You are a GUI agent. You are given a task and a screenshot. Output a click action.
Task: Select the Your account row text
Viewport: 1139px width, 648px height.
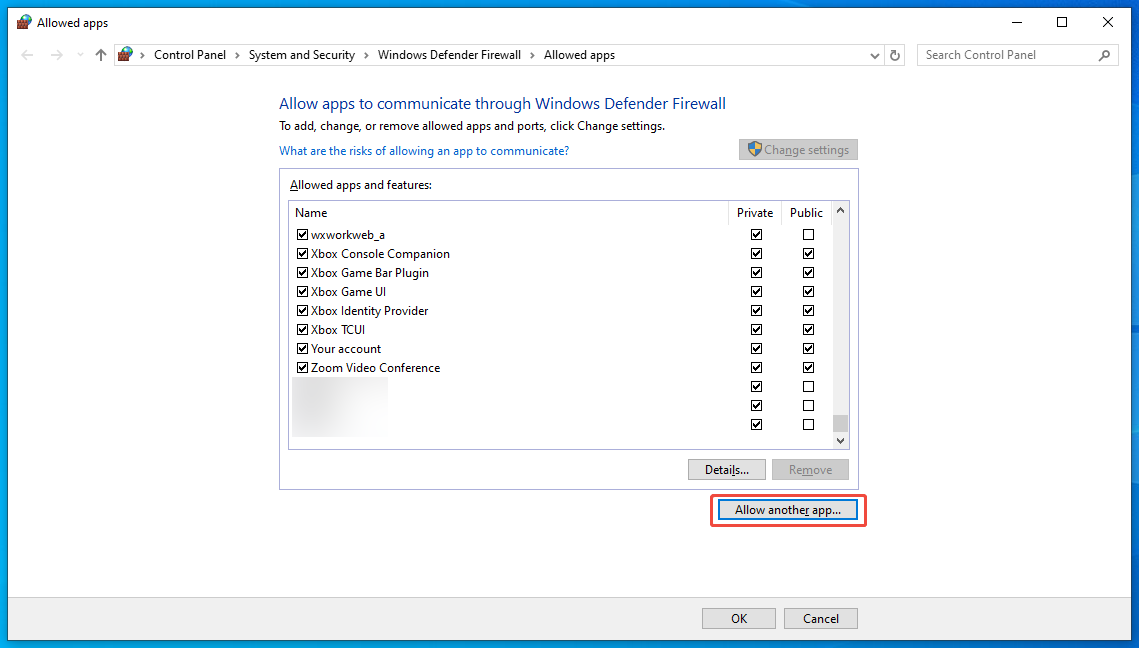[x=346, y=349]
